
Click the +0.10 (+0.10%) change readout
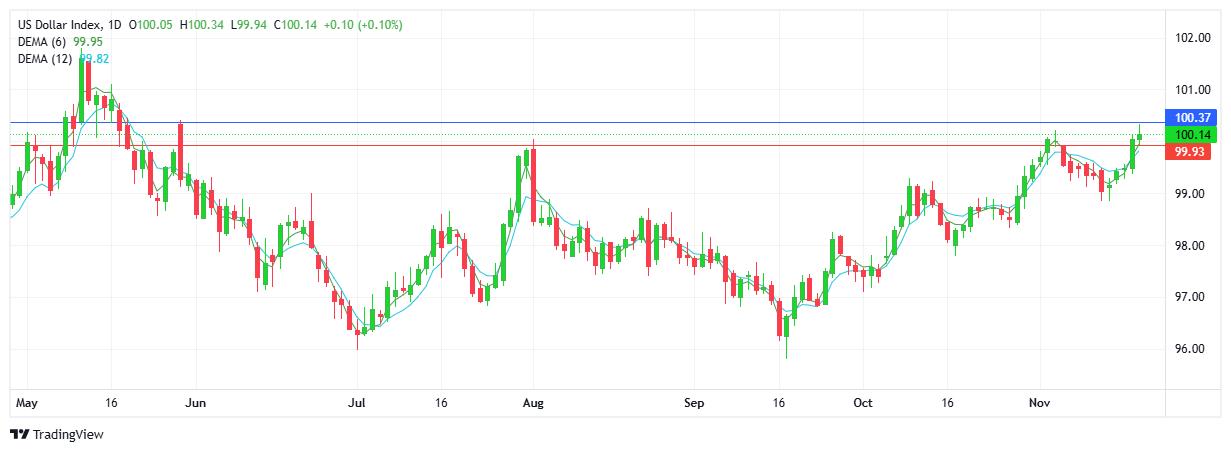tap(368, 24)
